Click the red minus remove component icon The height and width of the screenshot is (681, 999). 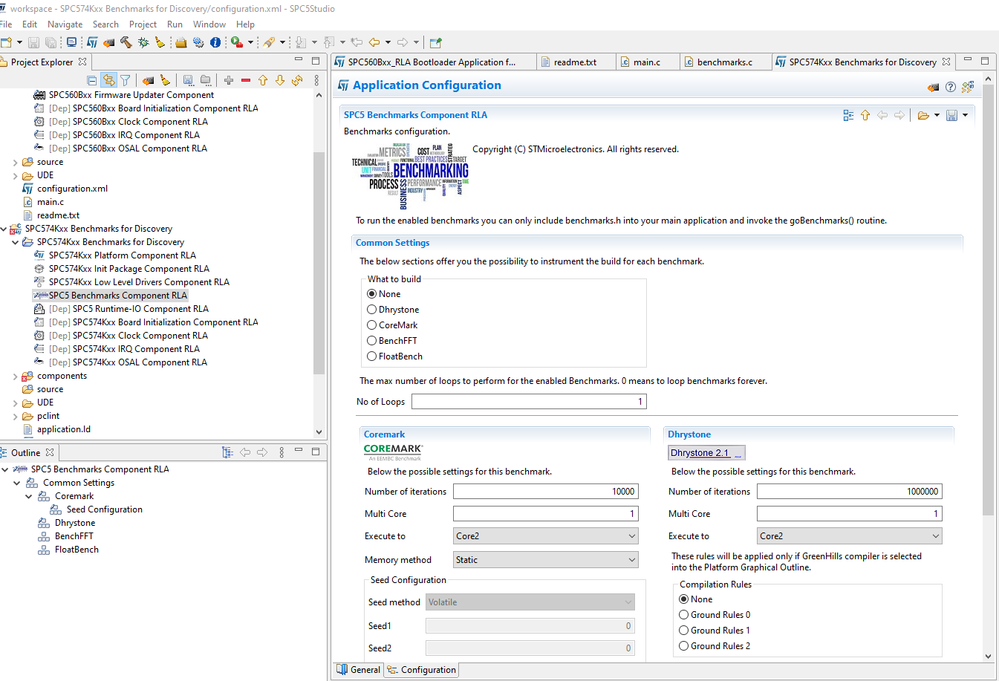coord(246,80)
